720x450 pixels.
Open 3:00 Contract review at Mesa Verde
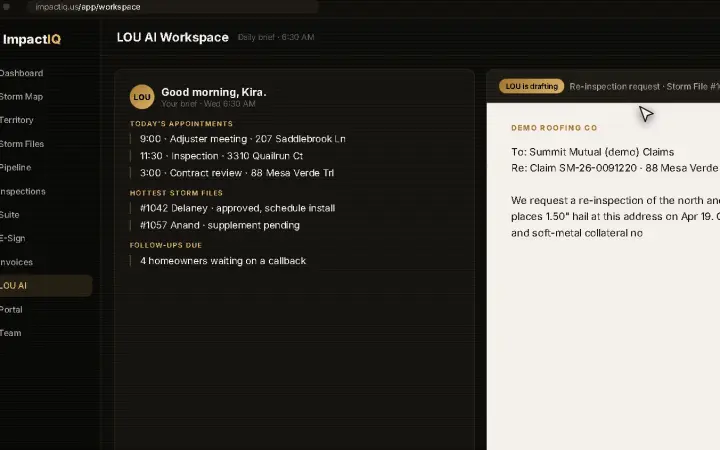click(x=237, y=173)
